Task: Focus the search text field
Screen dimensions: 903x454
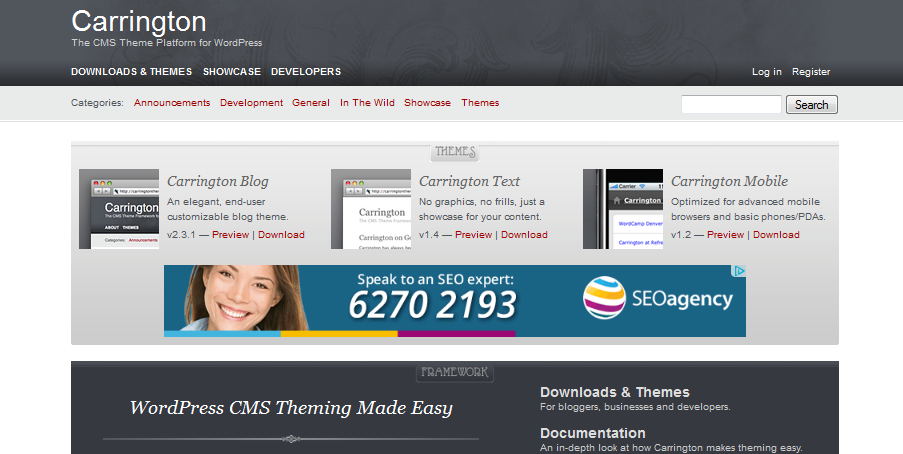Action: (x=731, y=104)
